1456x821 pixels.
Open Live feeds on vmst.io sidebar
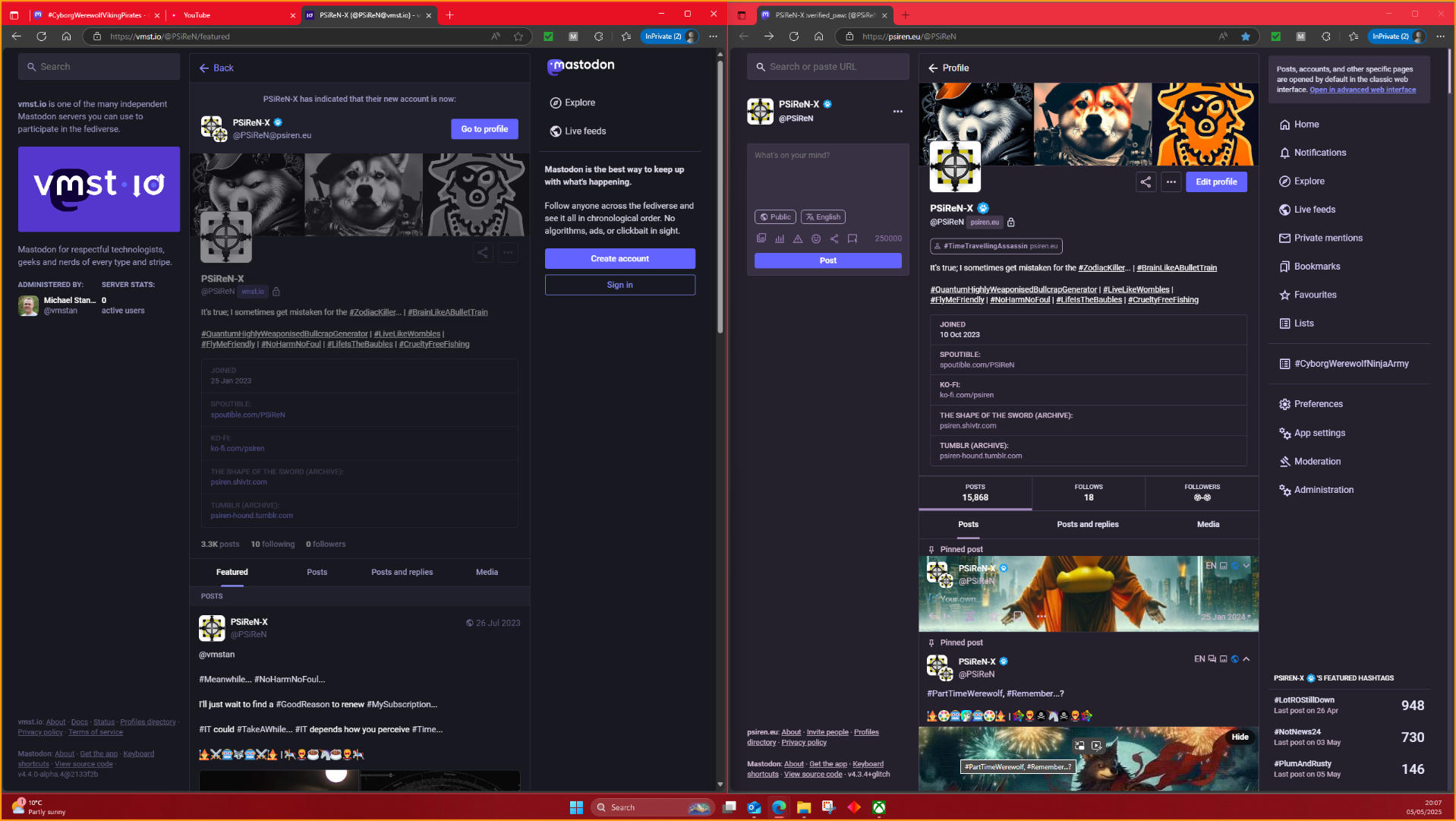coord(578,131)
